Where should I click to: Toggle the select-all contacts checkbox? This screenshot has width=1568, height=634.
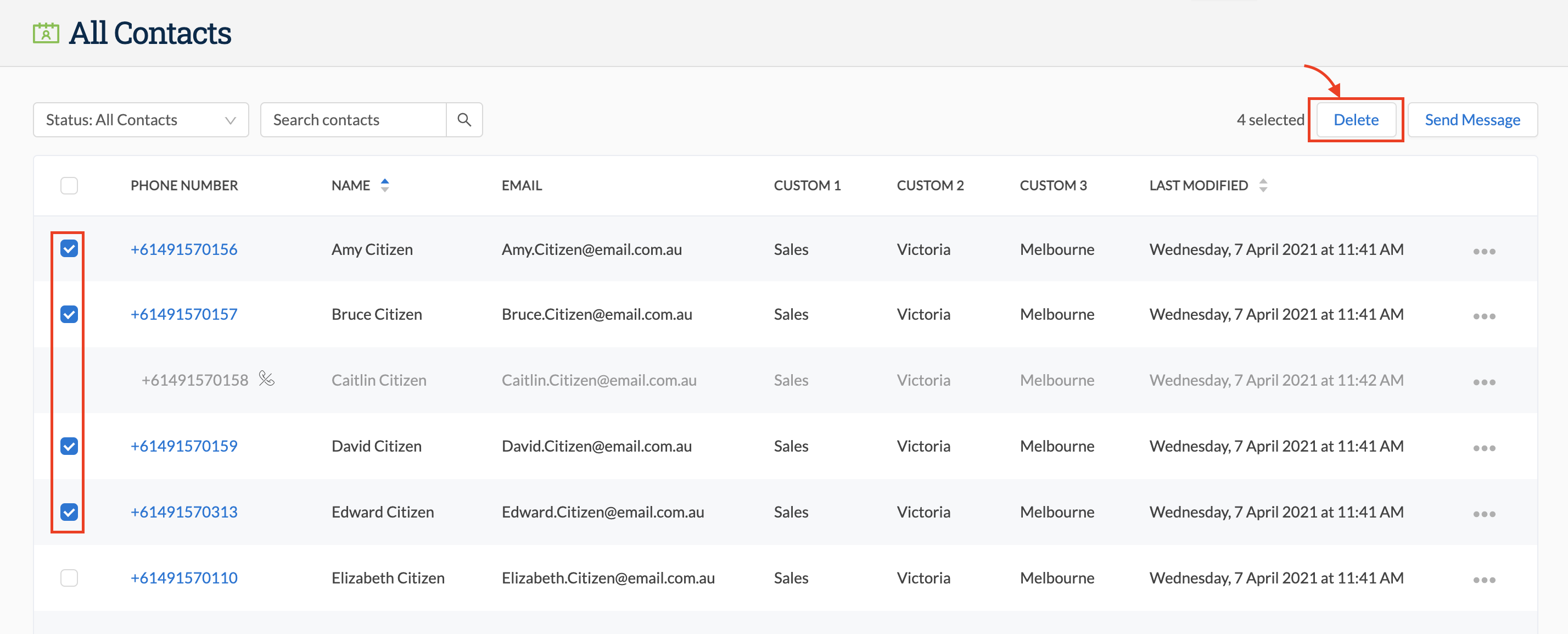click(x=69, y=185)
